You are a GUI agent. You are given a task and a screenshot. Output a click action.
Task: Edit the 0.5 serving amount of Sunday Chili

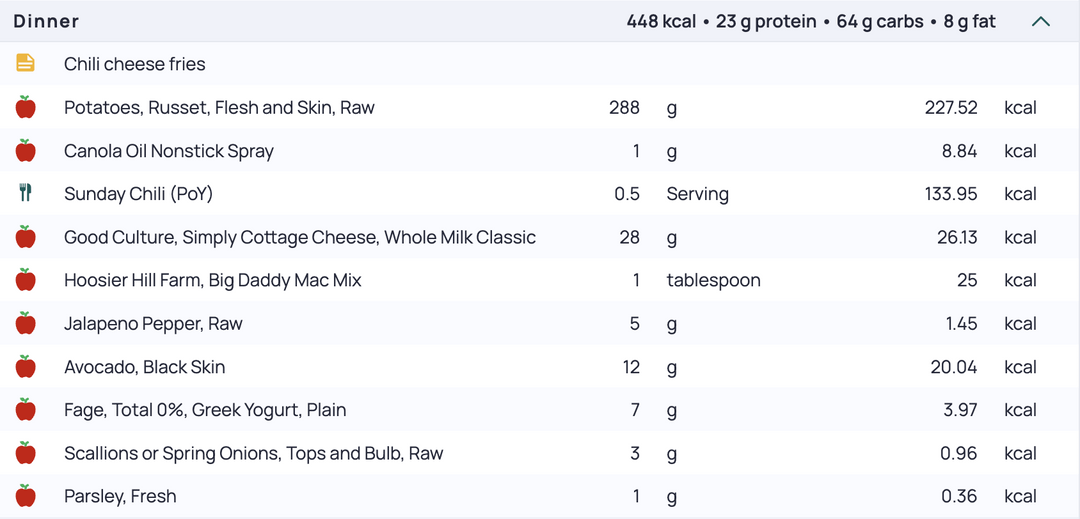click(627, 194)
